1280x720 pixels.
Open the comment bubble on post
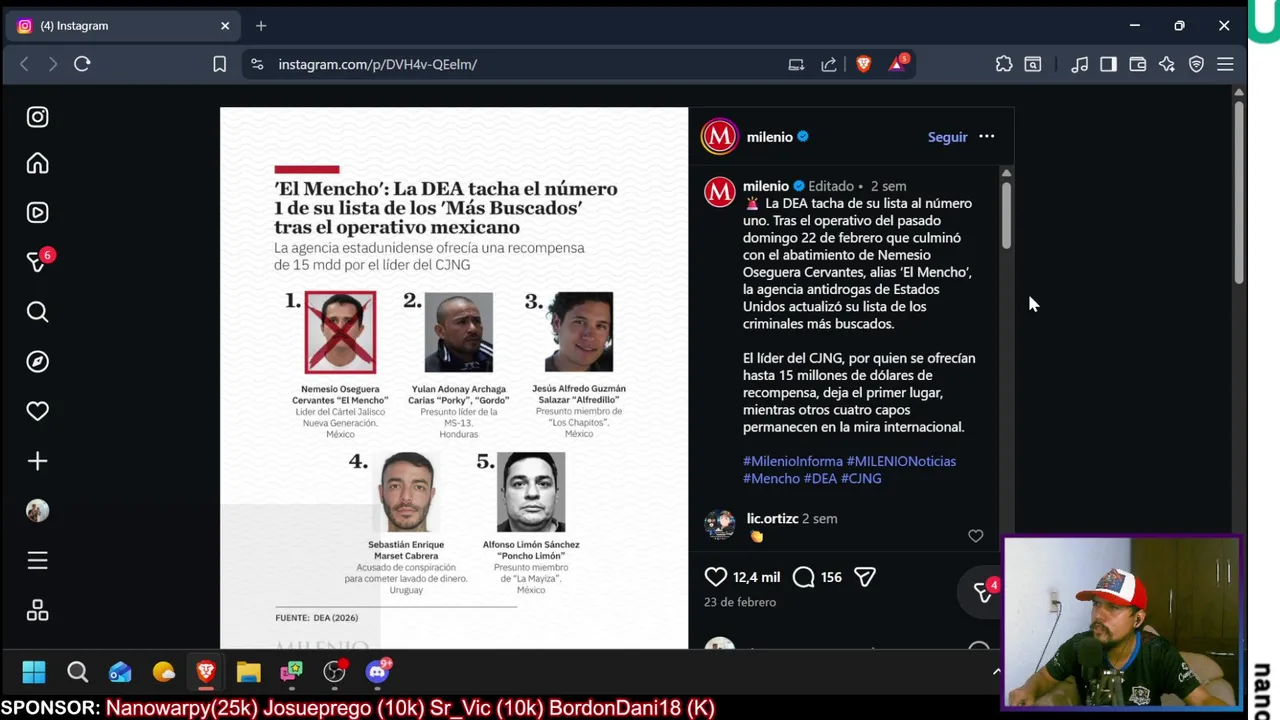(x=803, y=577)
